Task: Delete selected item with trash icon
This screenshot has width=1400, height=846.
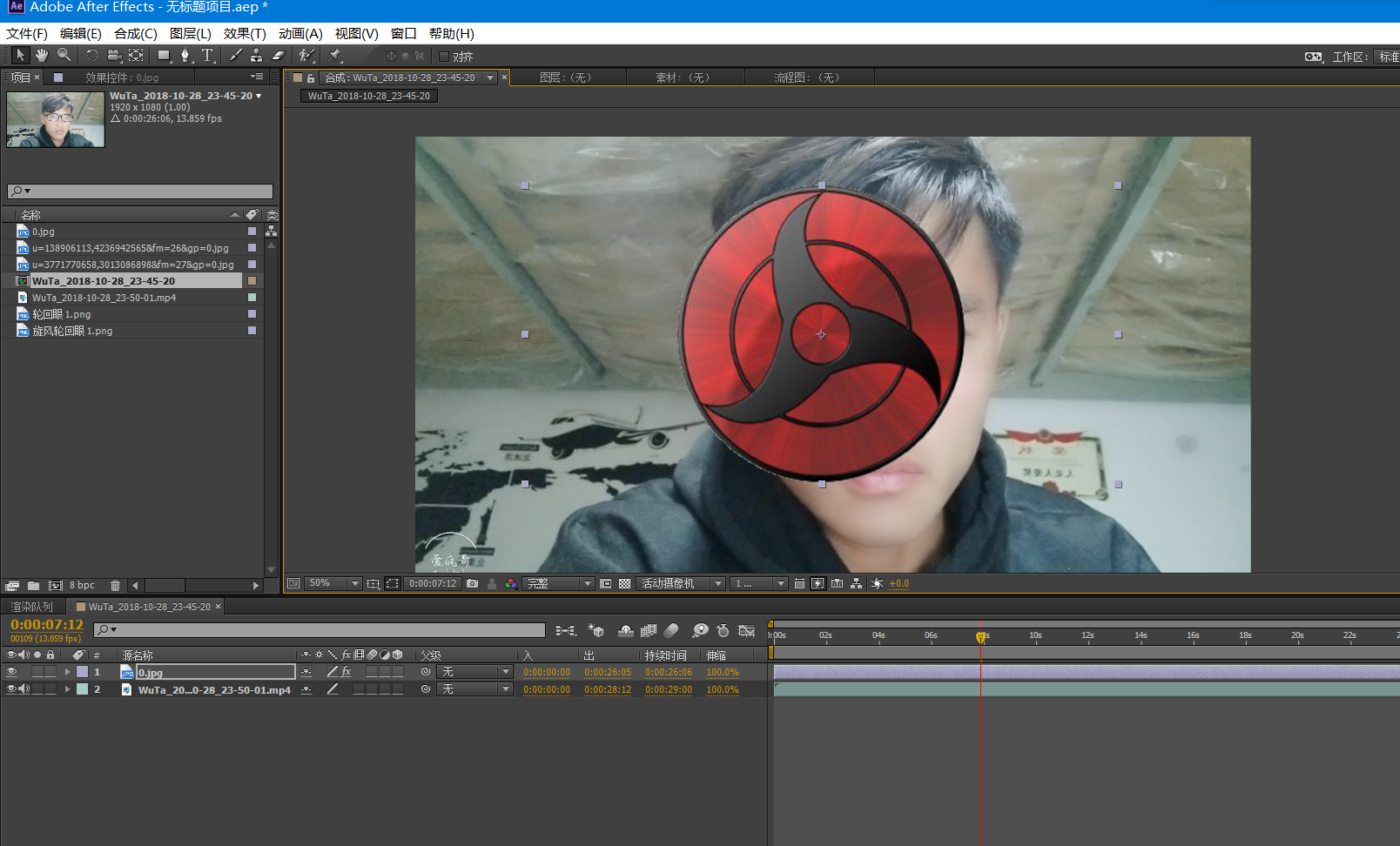Action: tap(115, 585)
